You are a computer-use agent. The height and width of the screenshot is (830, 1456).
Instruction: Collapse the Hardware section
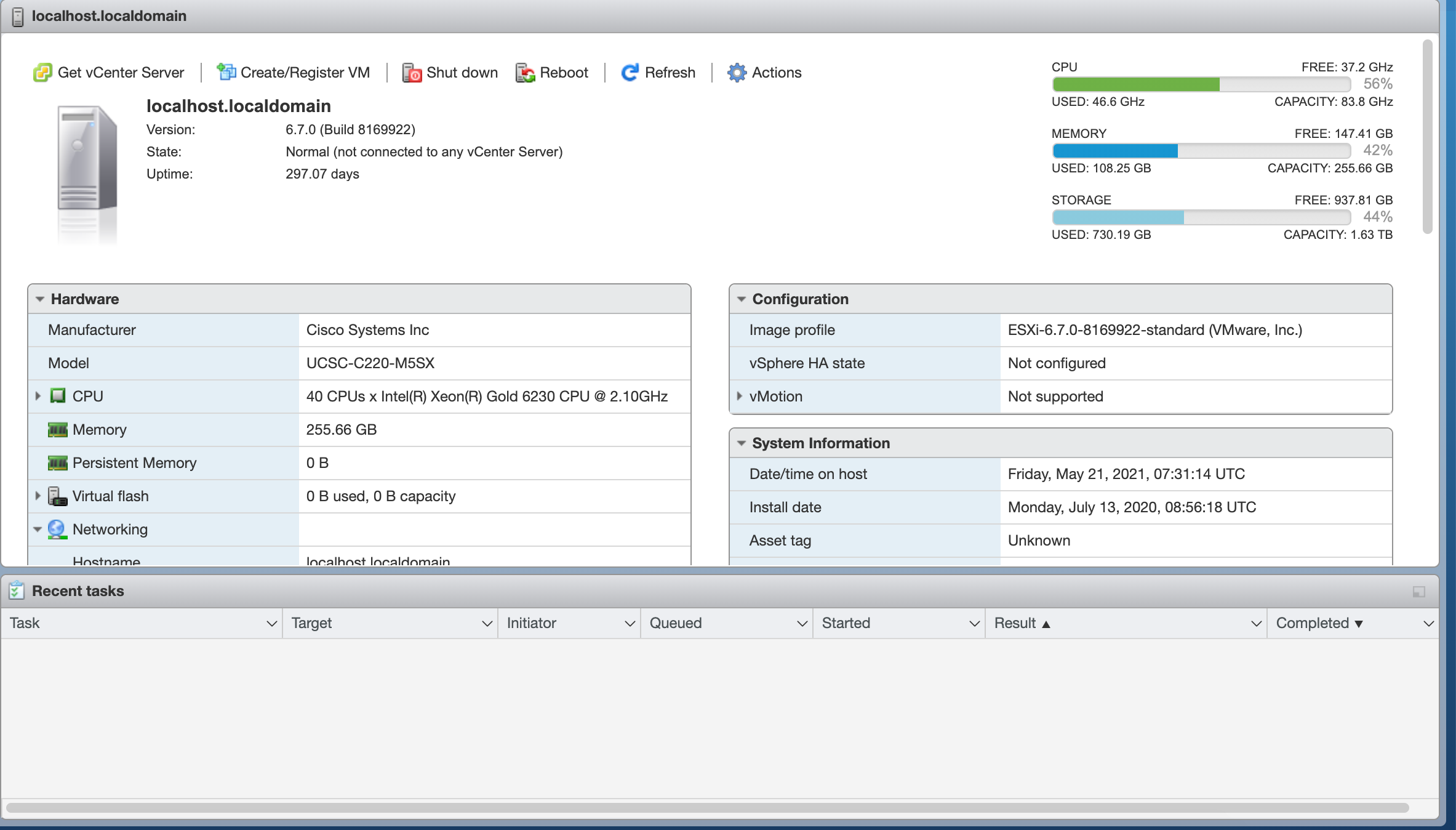(x=40, y=299)
